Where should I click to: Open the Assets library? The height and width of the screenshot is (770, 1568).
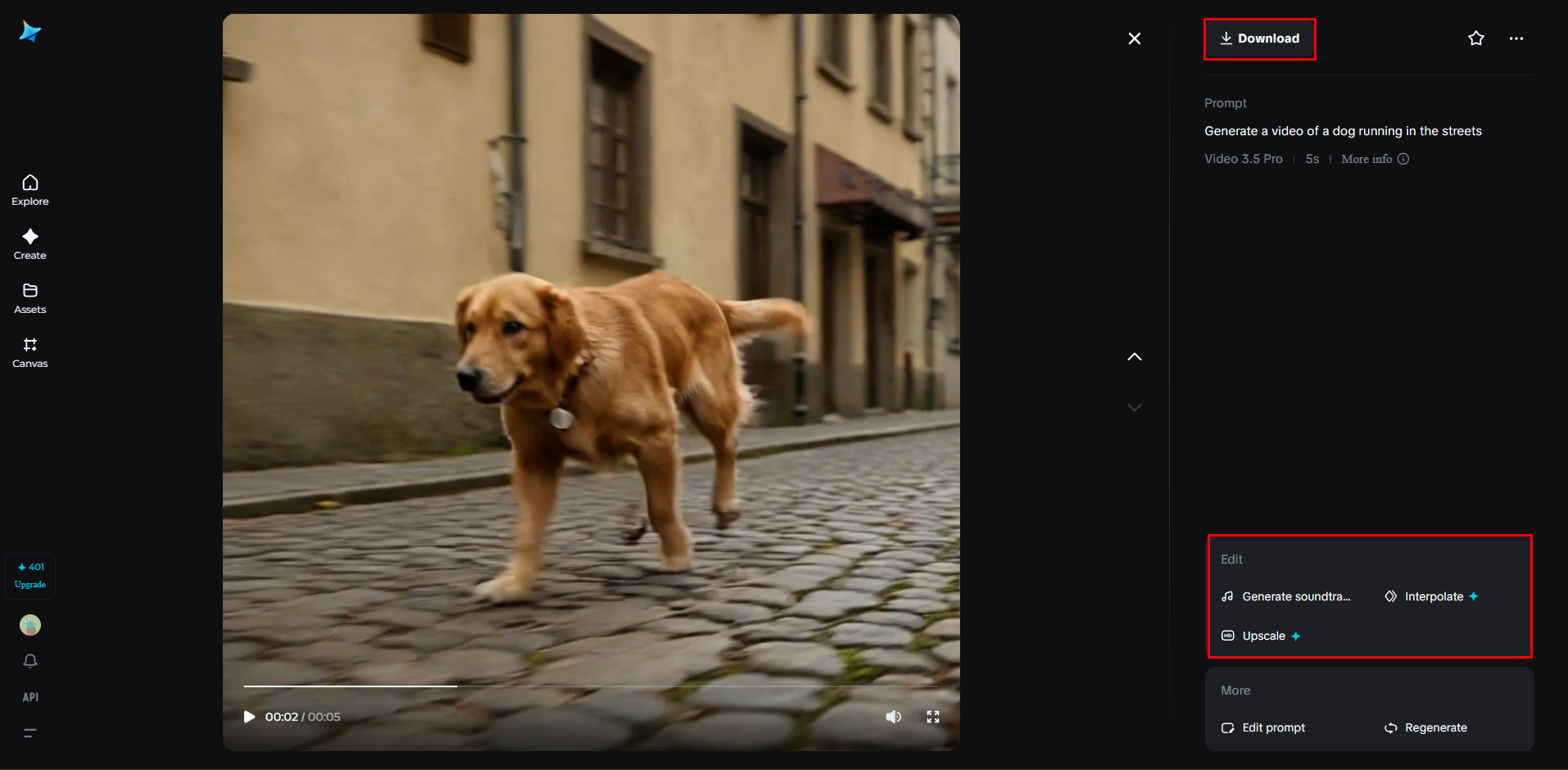[x=29, y=297]
